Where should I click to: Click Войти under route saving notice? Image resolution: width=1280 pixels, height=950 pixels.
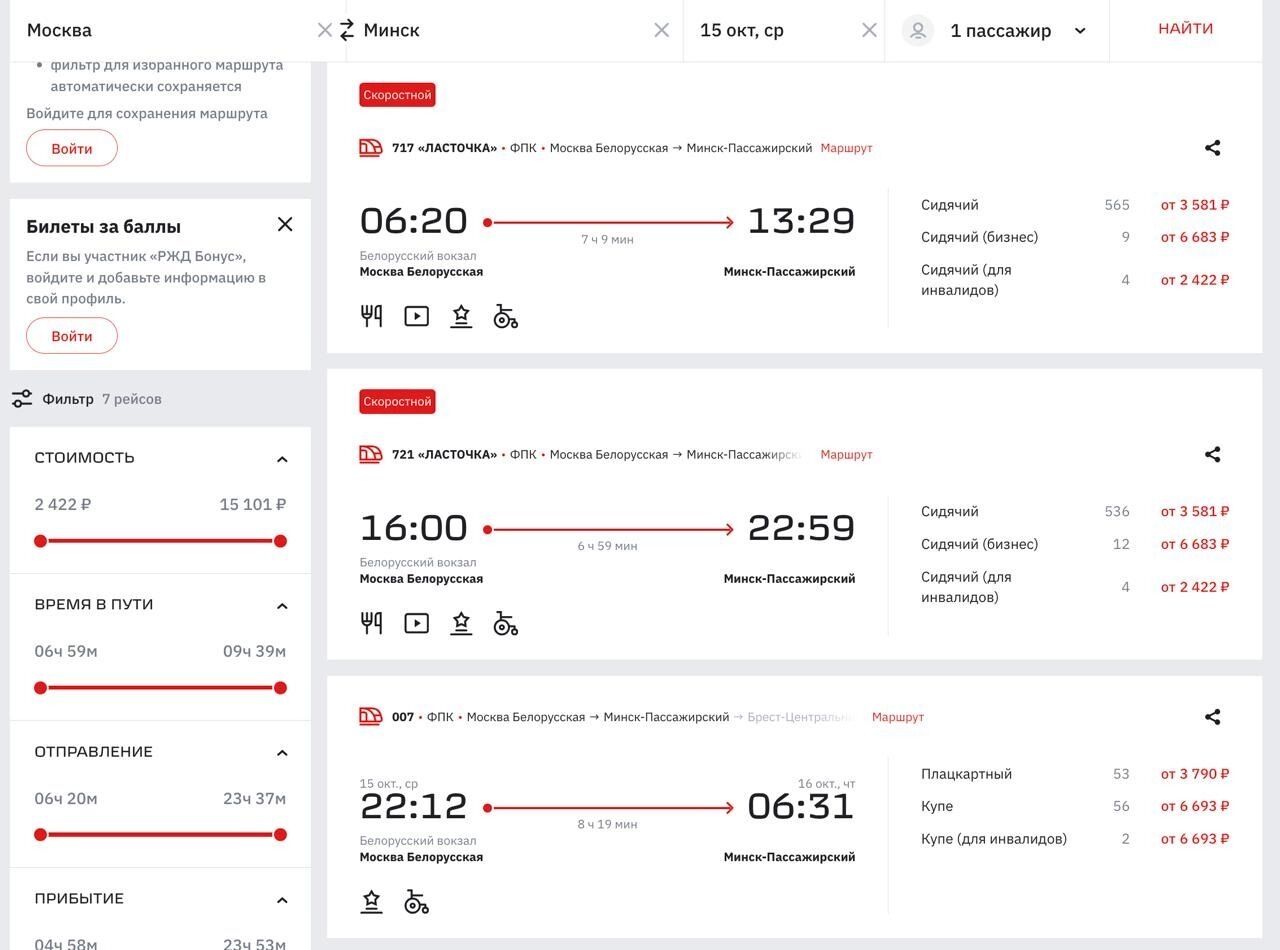(x=72, y=149)
